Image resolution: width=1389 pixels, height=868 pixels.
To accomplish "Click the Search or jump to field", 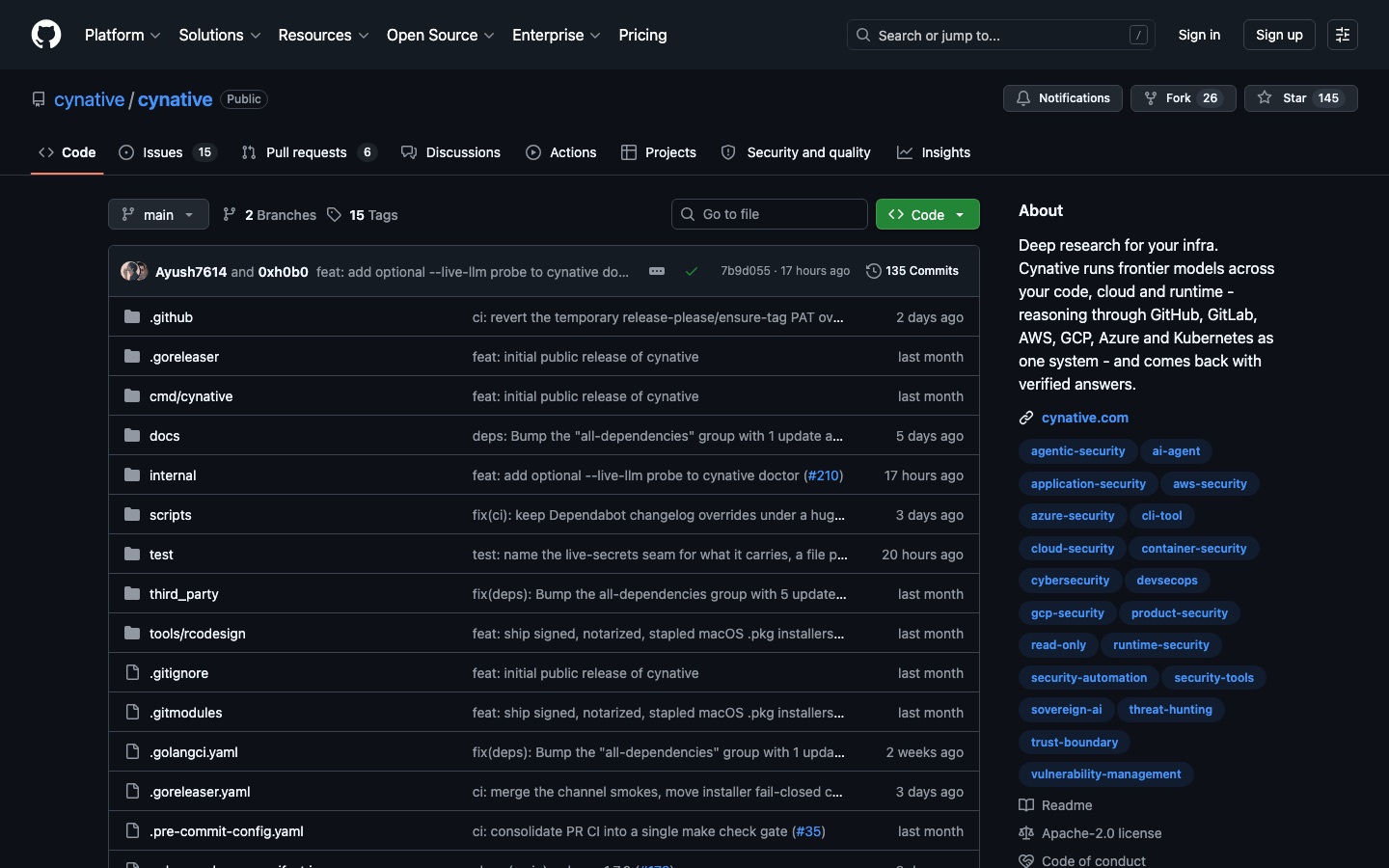I will click(x=1001, y=35).
